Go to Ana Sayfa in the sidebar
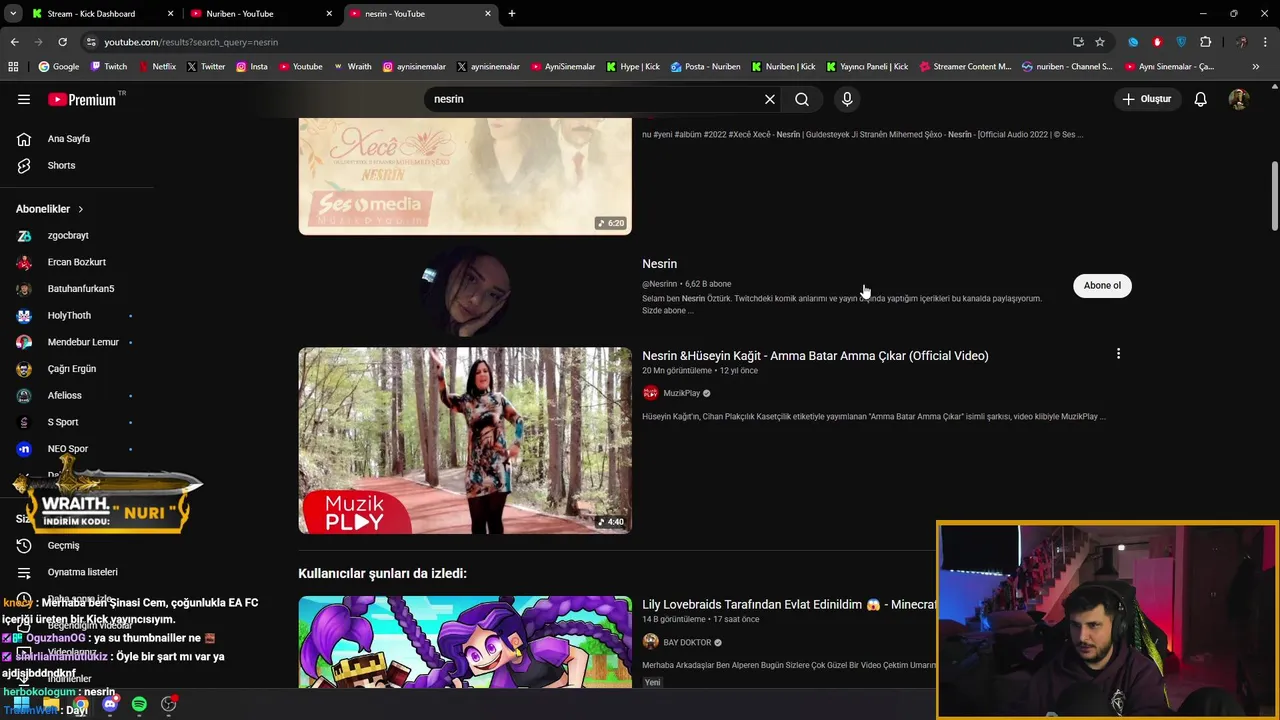This screenshot has height=720, width=1280. point(68,139)
